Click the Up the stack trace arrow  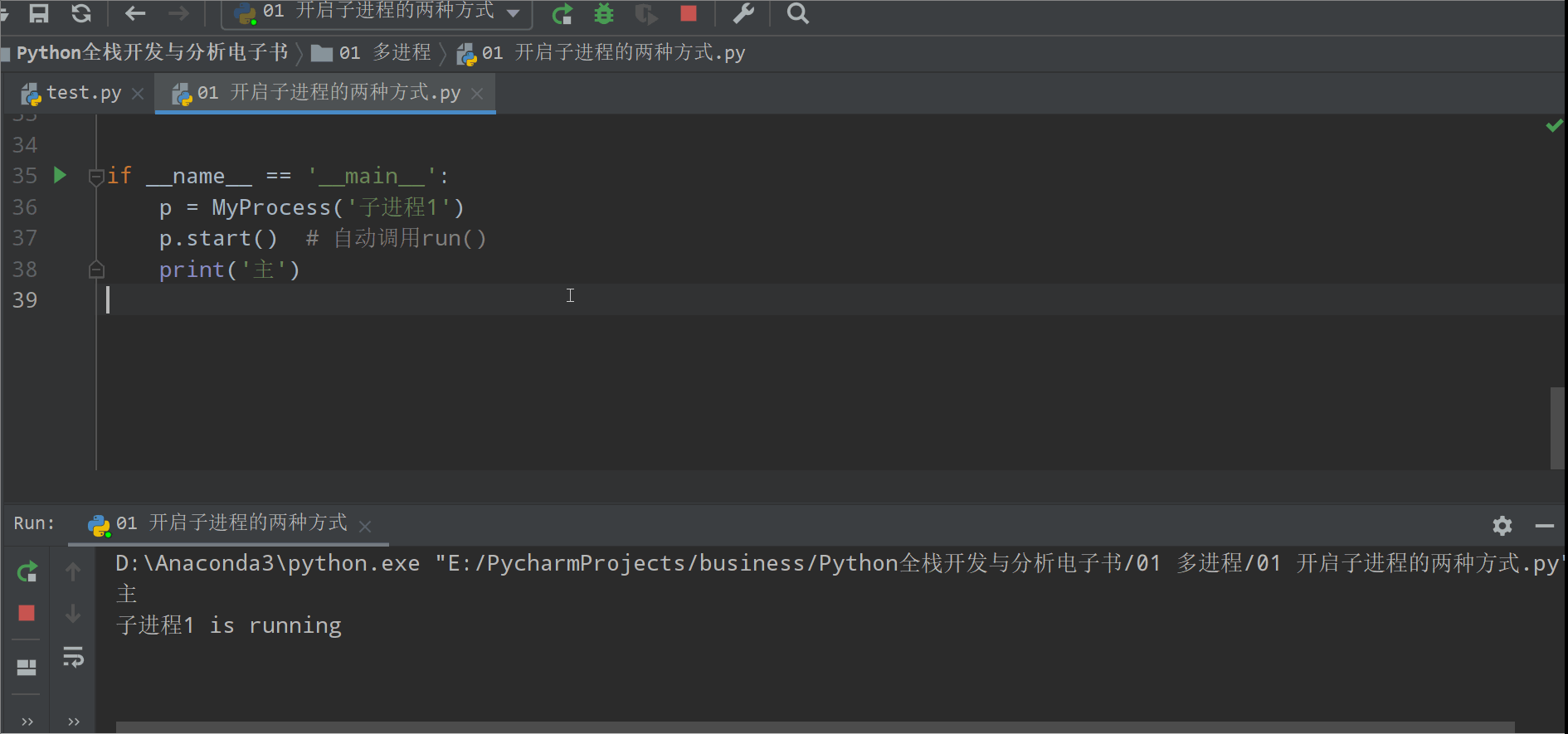73,571
